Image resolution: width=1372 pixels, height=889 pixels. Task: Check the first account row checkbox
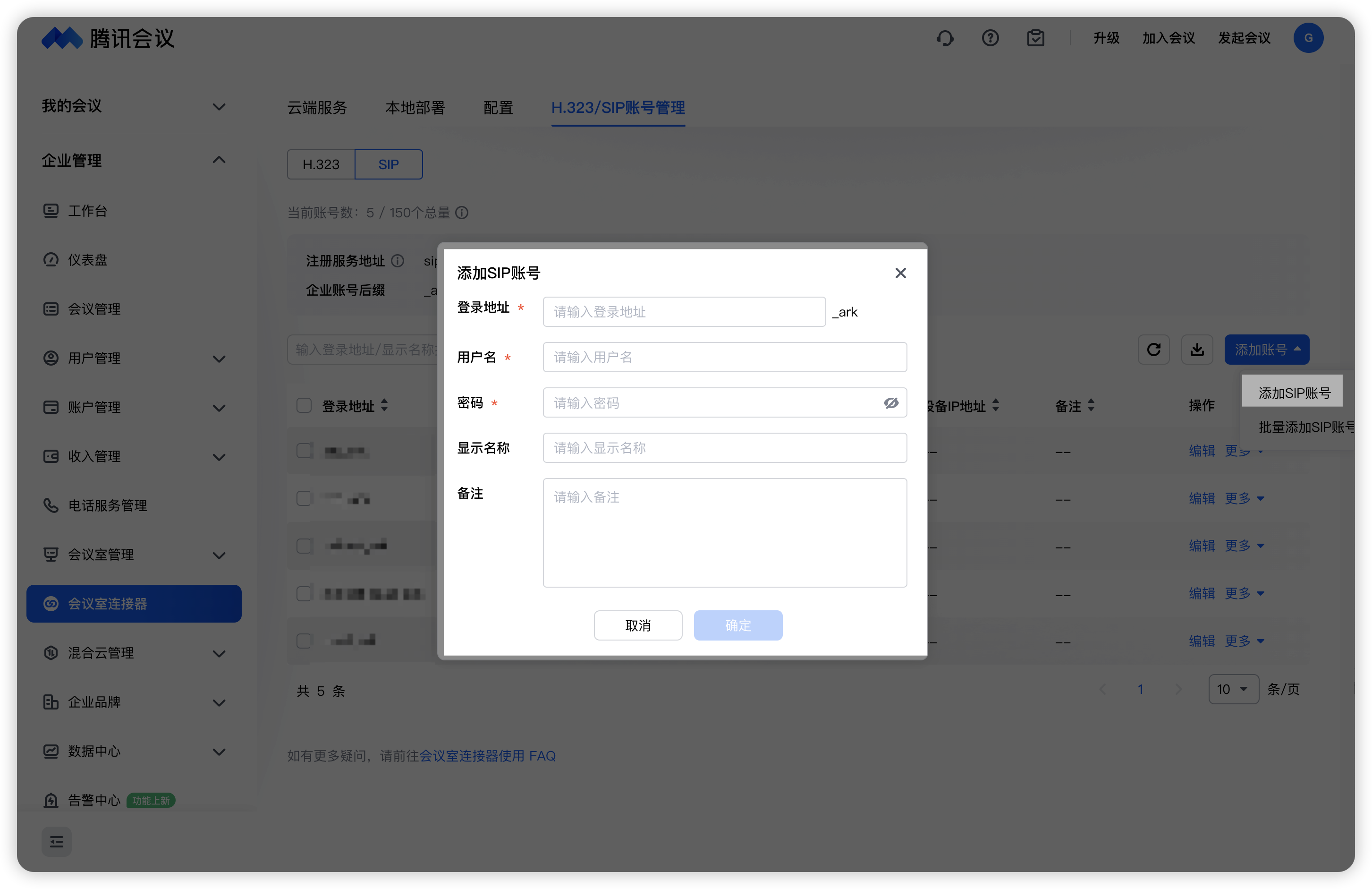pos(304,451)
